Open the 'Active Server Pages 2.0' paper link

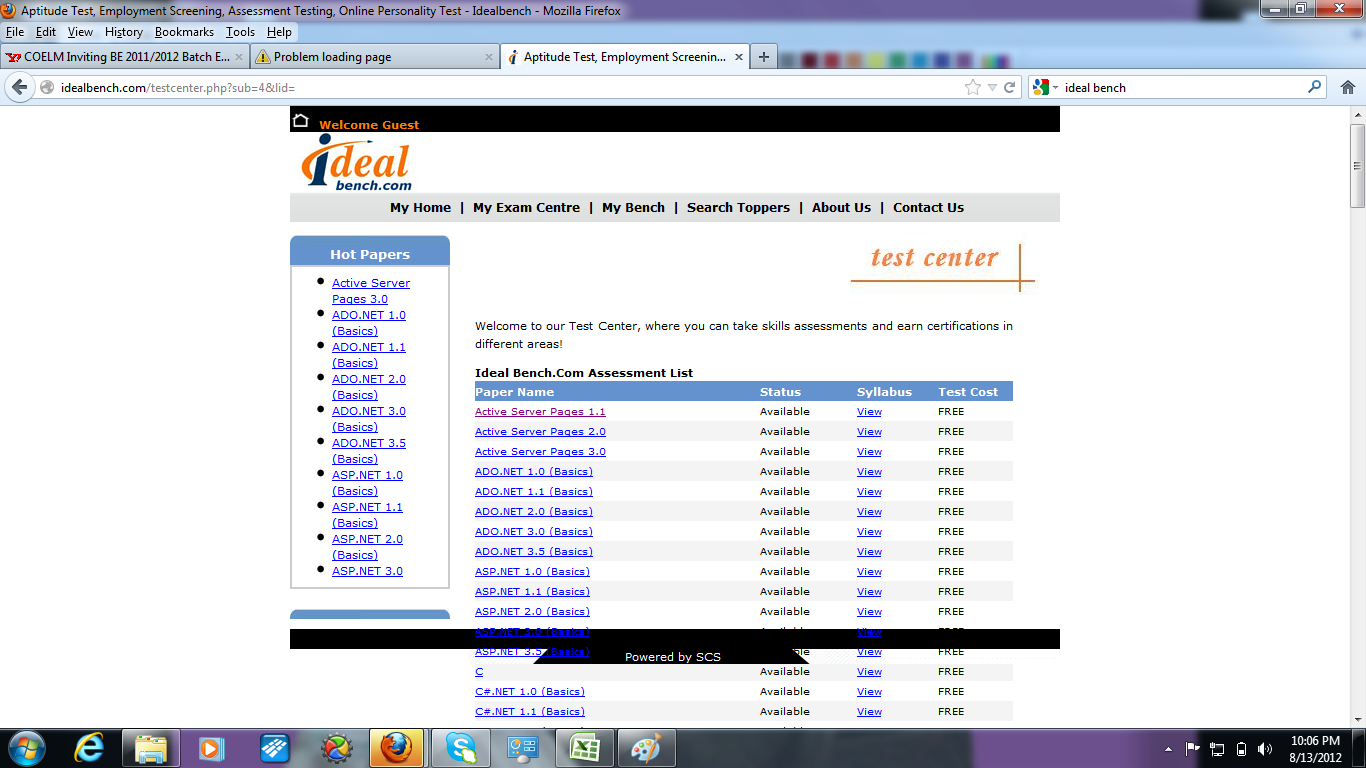[540, 432]
